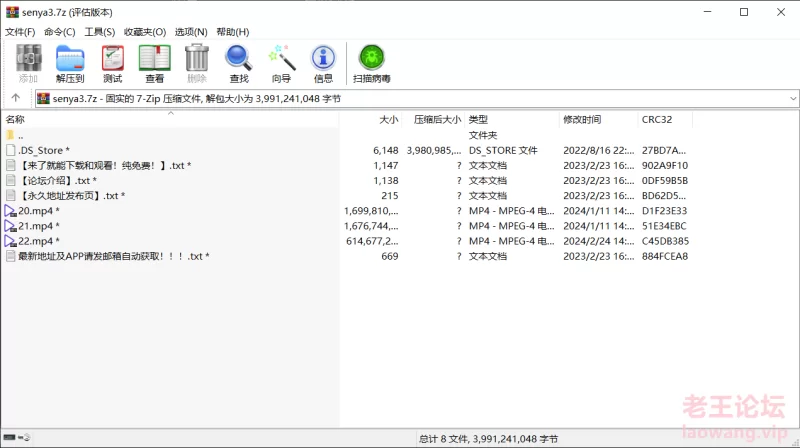The image size is (800, 448).
Task: Open the Help (帮助) menu
Action: (233, 32)
